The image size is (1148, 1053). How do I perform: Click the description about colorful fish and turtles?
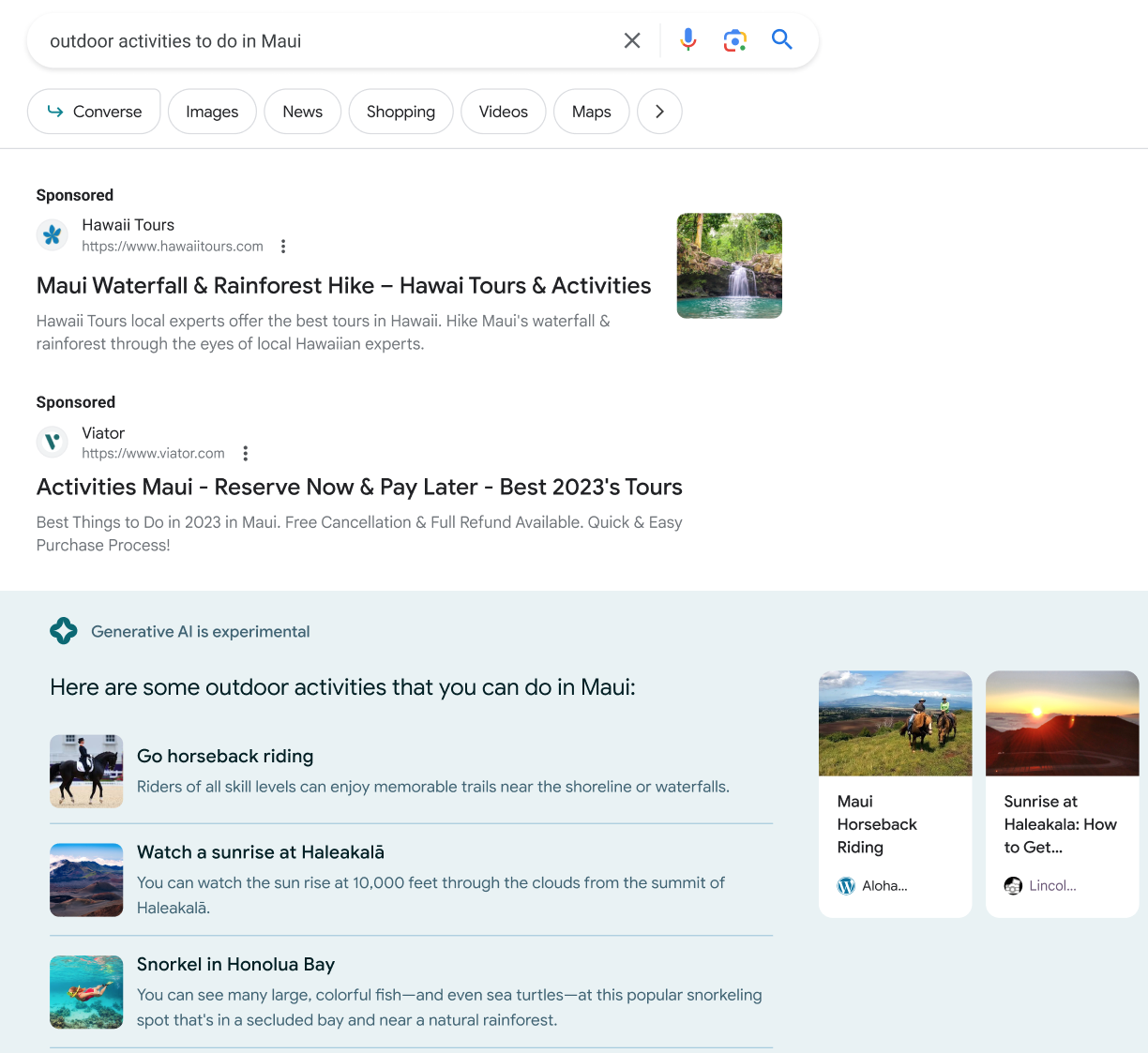(449, 1007)
